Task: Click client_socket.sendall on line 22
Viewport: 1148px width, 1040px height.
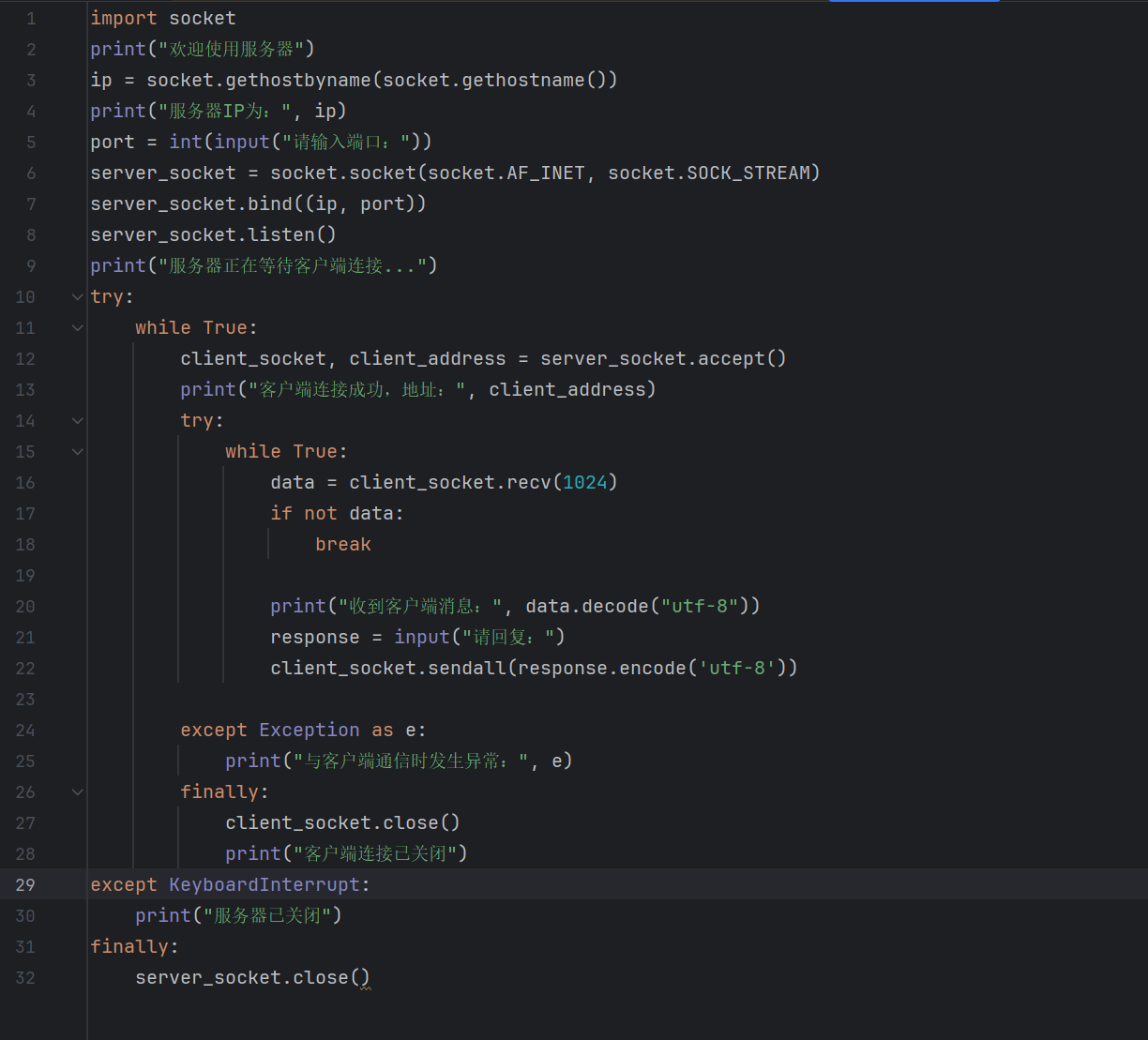Action: [388, 668]
